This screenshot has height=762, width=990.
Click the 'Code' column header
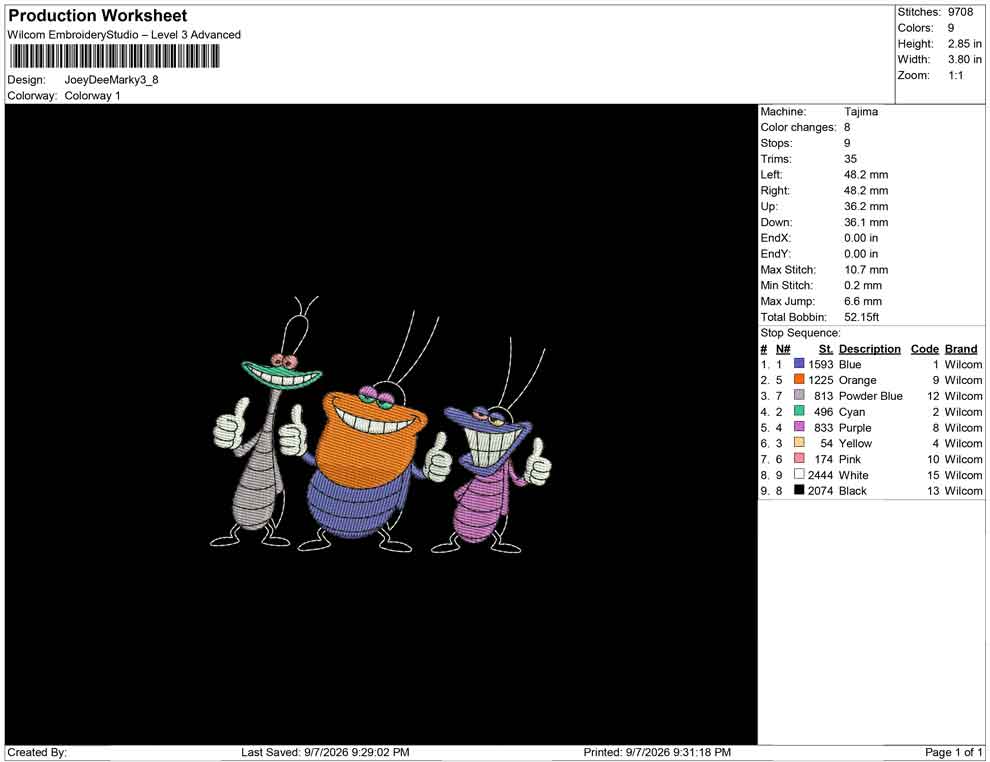(924, 348)
